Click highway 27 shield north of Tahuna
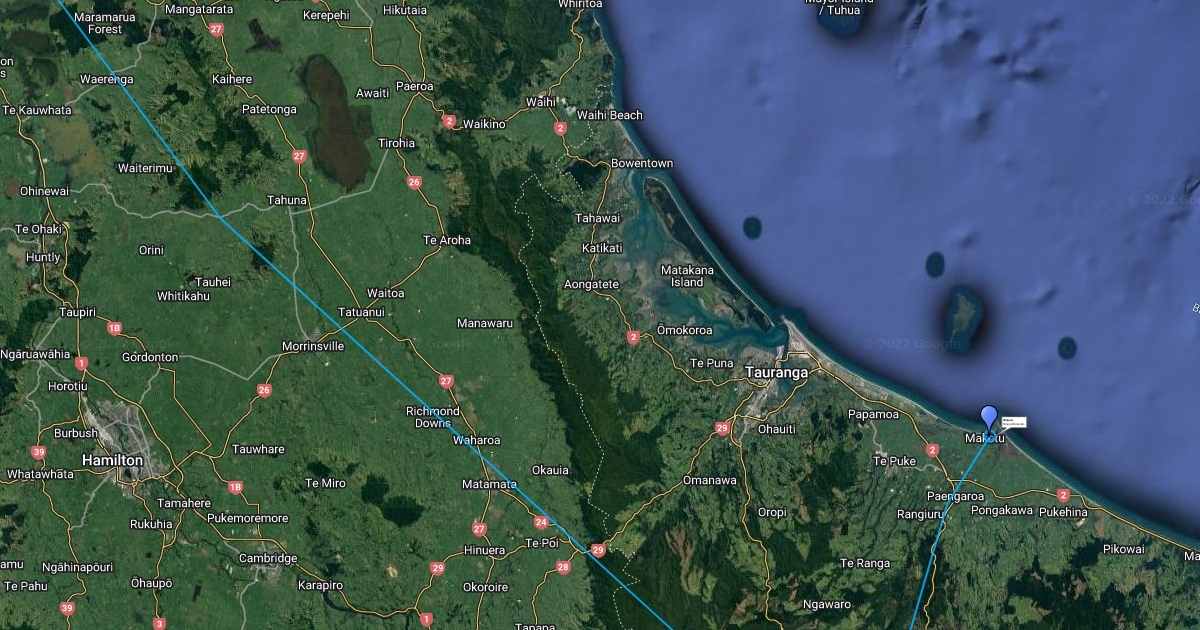 (x=299, y=156)
